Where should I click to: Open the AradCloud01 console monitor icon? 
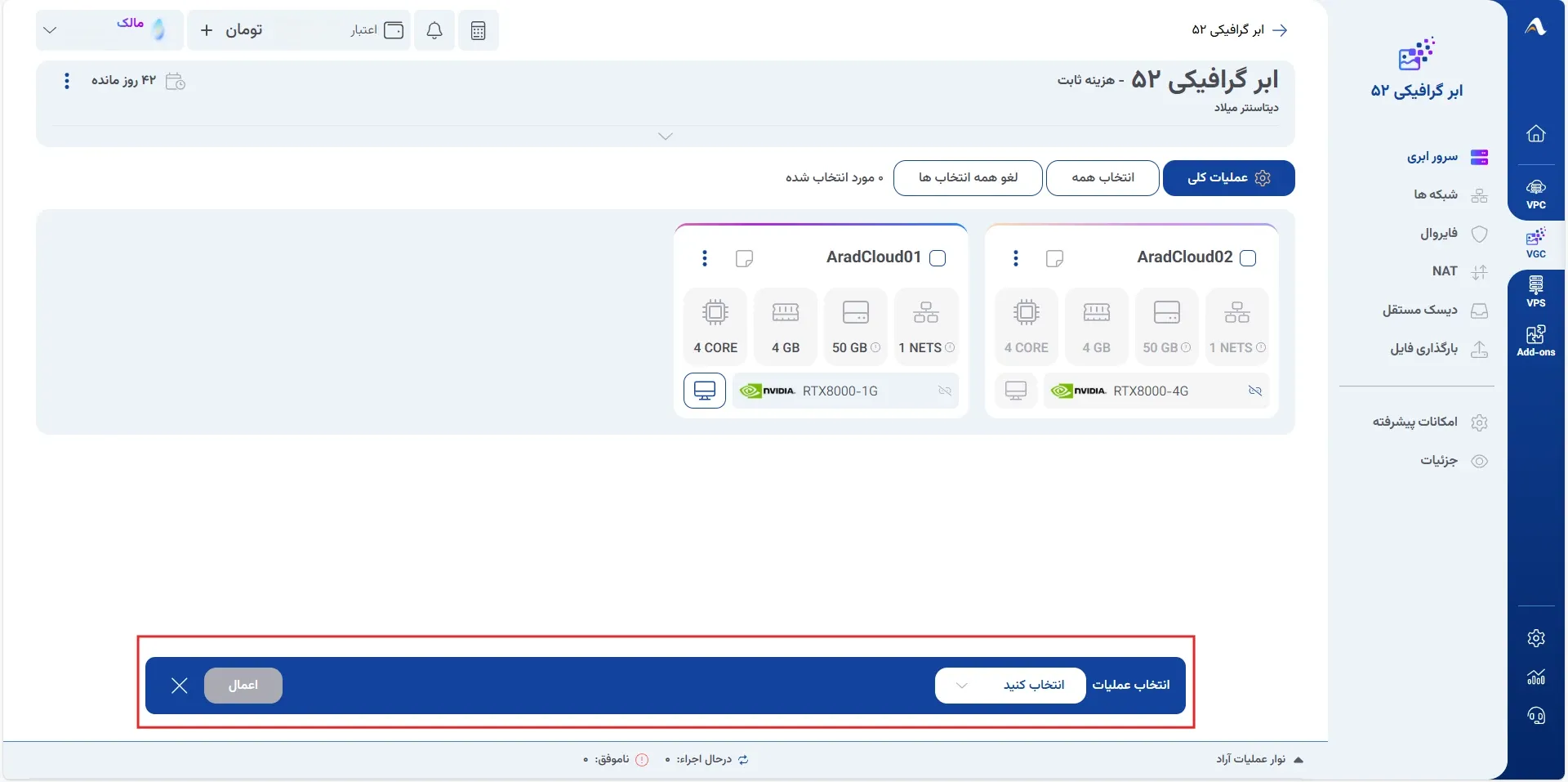[705, 391]
